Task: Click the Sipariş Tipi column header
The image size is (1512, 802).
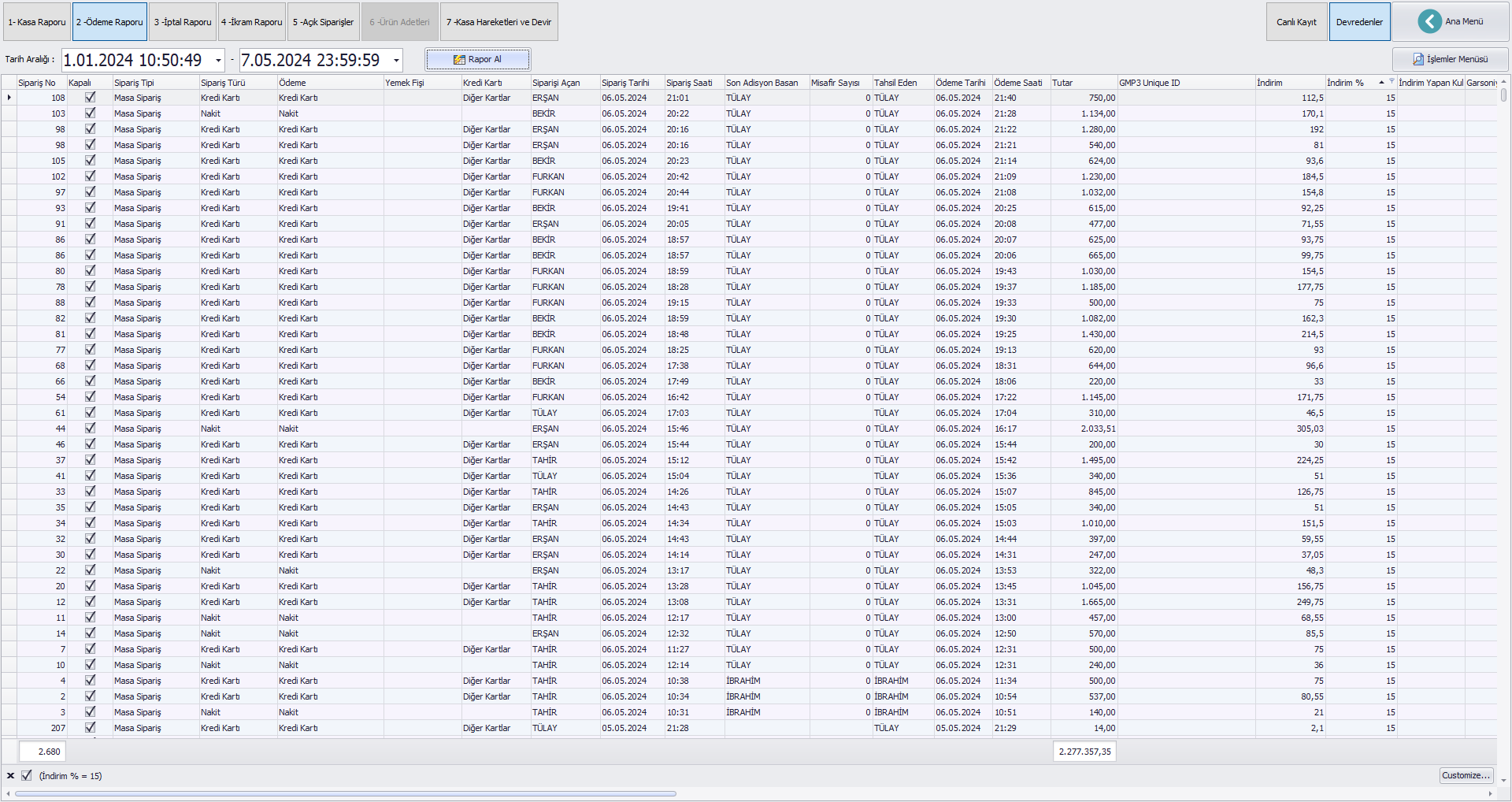Action: tap(155, 83)
